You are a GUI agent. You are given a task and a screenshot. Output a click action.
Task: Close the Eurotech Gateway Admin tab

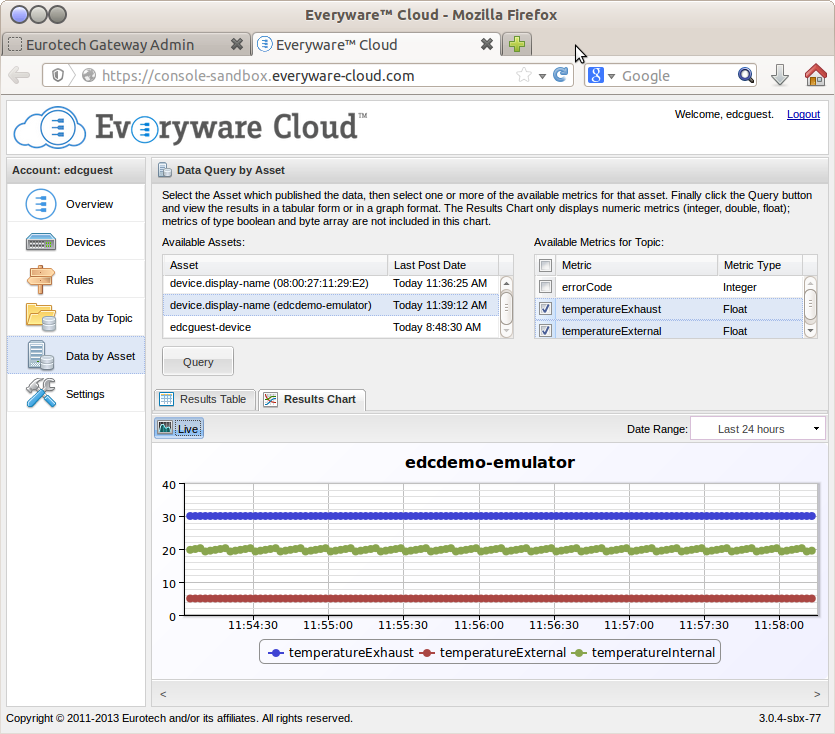[237, 44]
